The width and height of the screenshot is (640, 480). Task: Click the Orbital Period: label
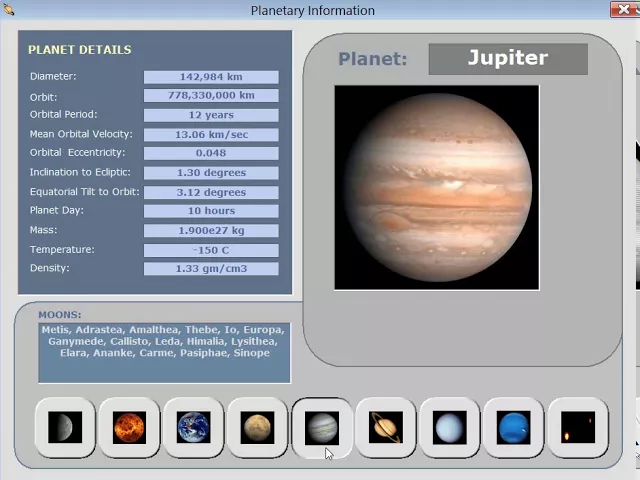pos(64,114)
